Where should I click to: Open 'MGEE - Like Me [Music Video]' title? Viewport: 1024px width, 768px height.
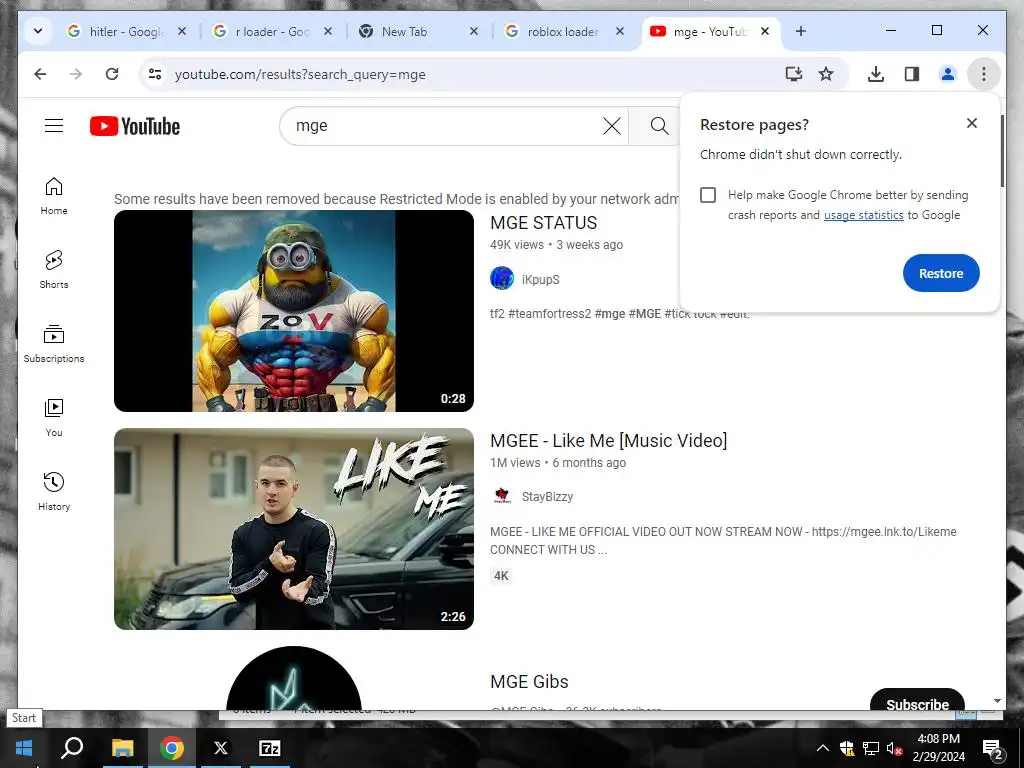pyautogui.click(x=609, y=441)
